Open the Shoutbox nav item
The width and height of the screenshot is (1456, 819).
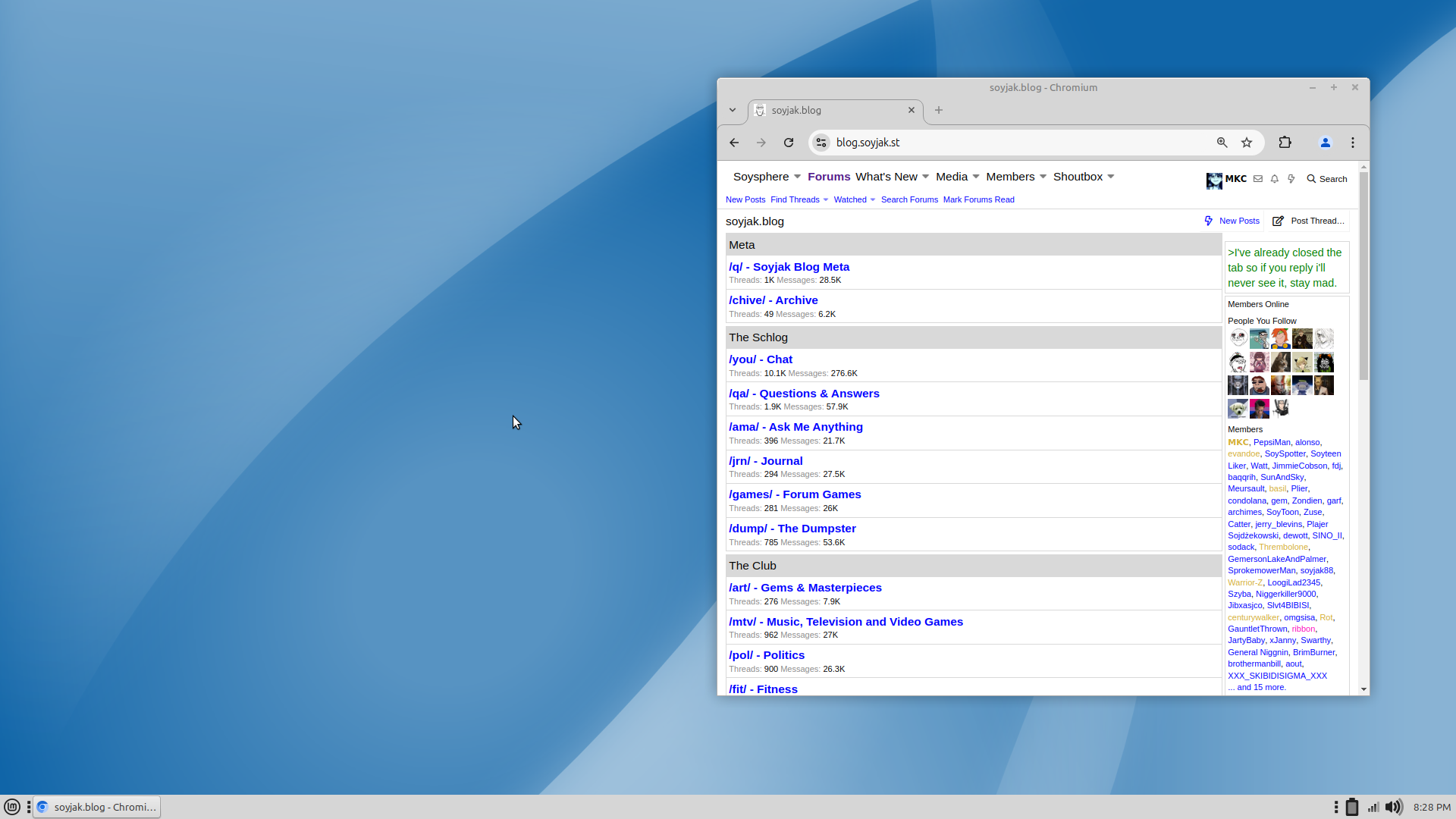(1078, 177)
